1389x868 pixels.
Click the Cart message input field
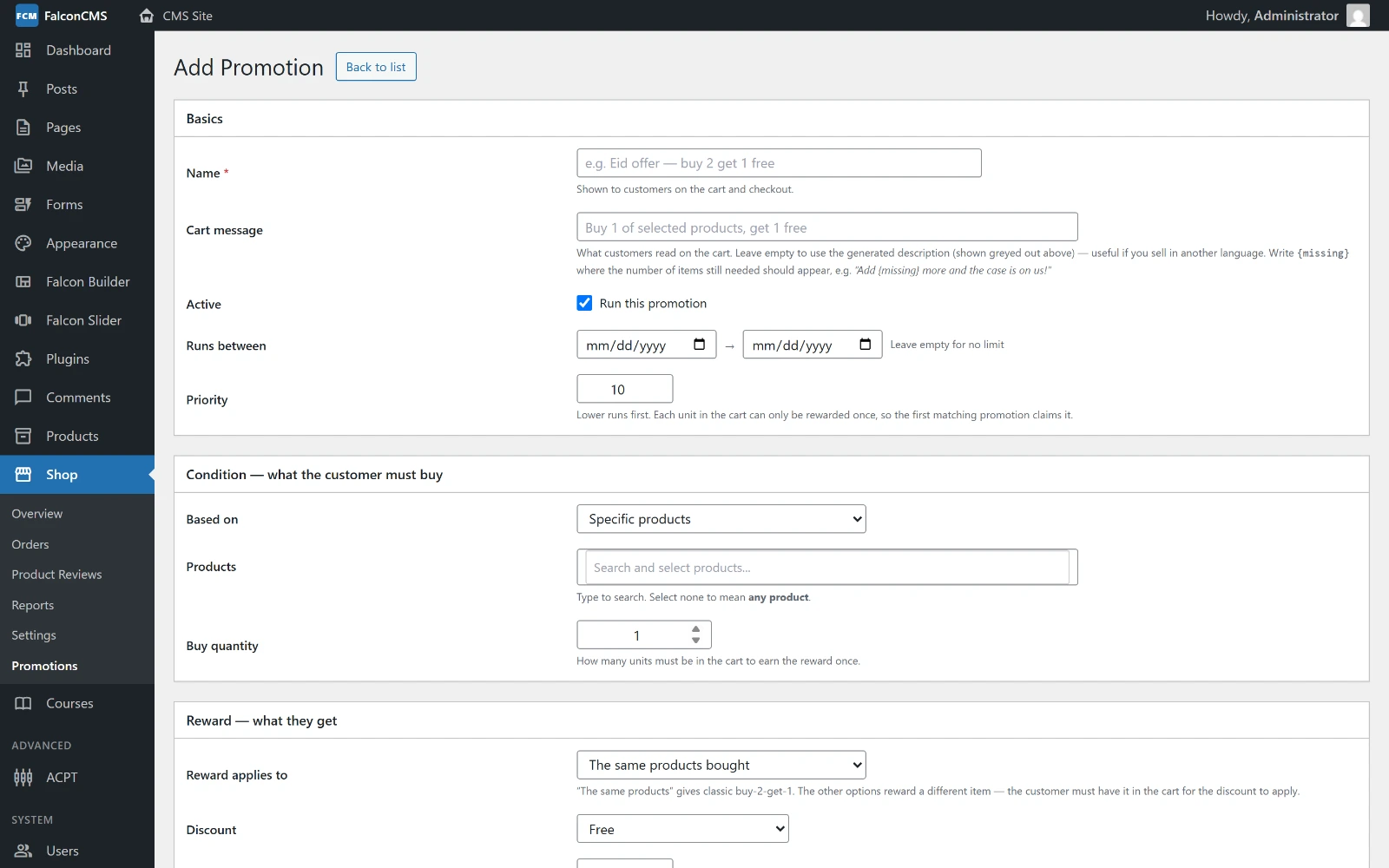point(827,227)
